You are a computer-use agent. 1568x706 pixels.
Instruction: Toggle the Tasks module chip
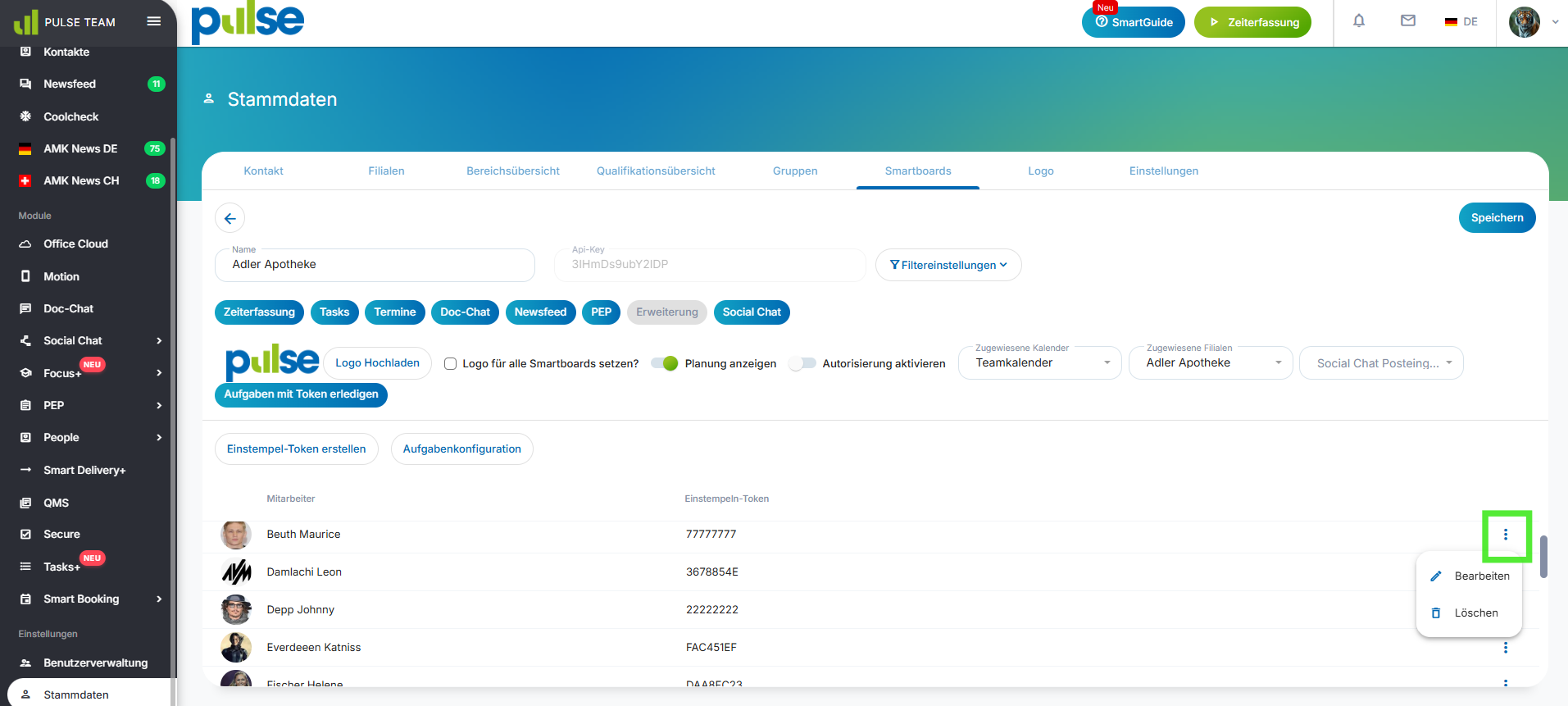click(x=334, y=312)
